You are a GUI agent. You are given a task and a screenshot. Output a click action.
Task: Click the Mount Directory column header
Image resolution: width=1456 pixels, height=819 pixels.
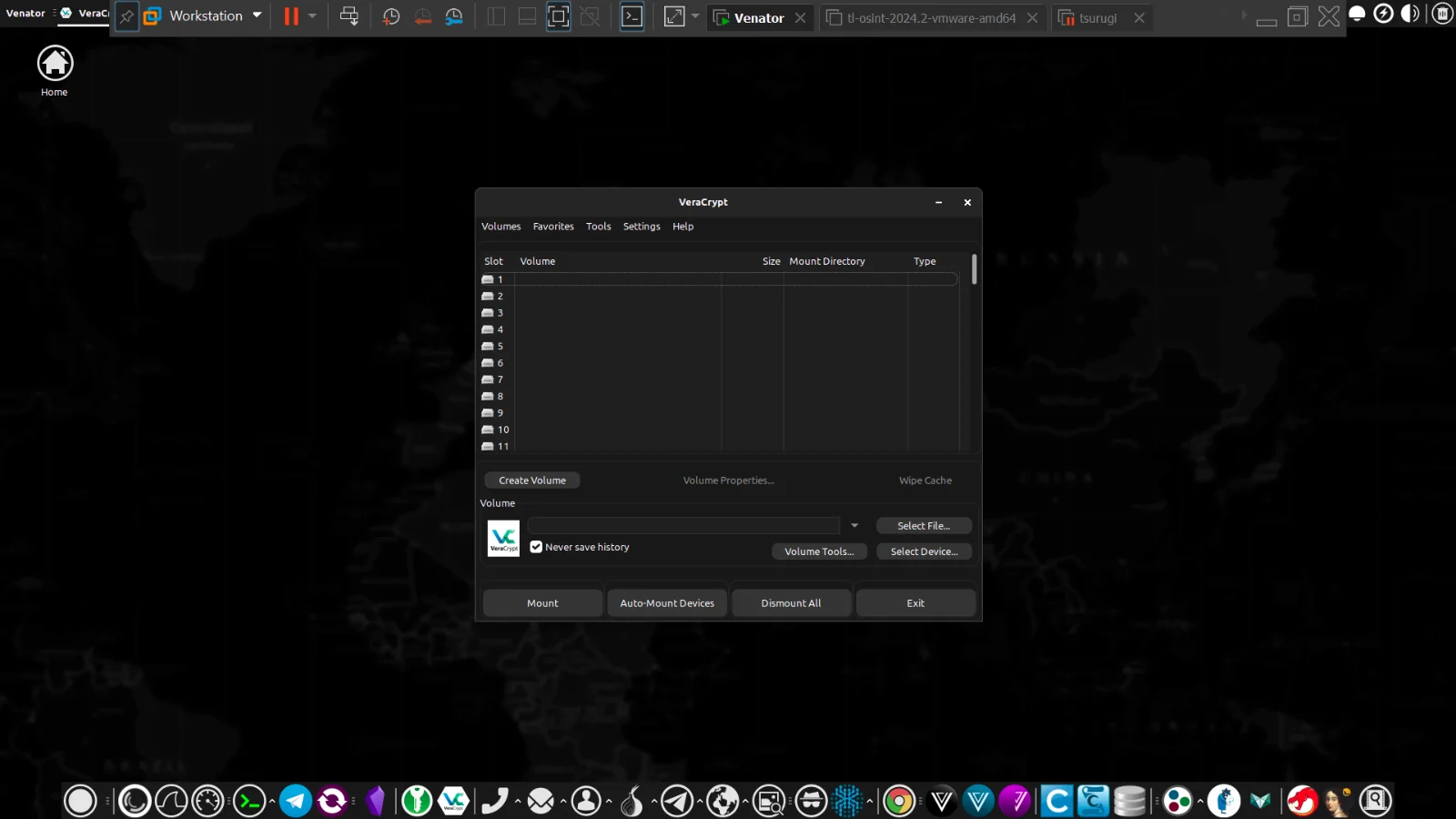(x=827, y=261)
